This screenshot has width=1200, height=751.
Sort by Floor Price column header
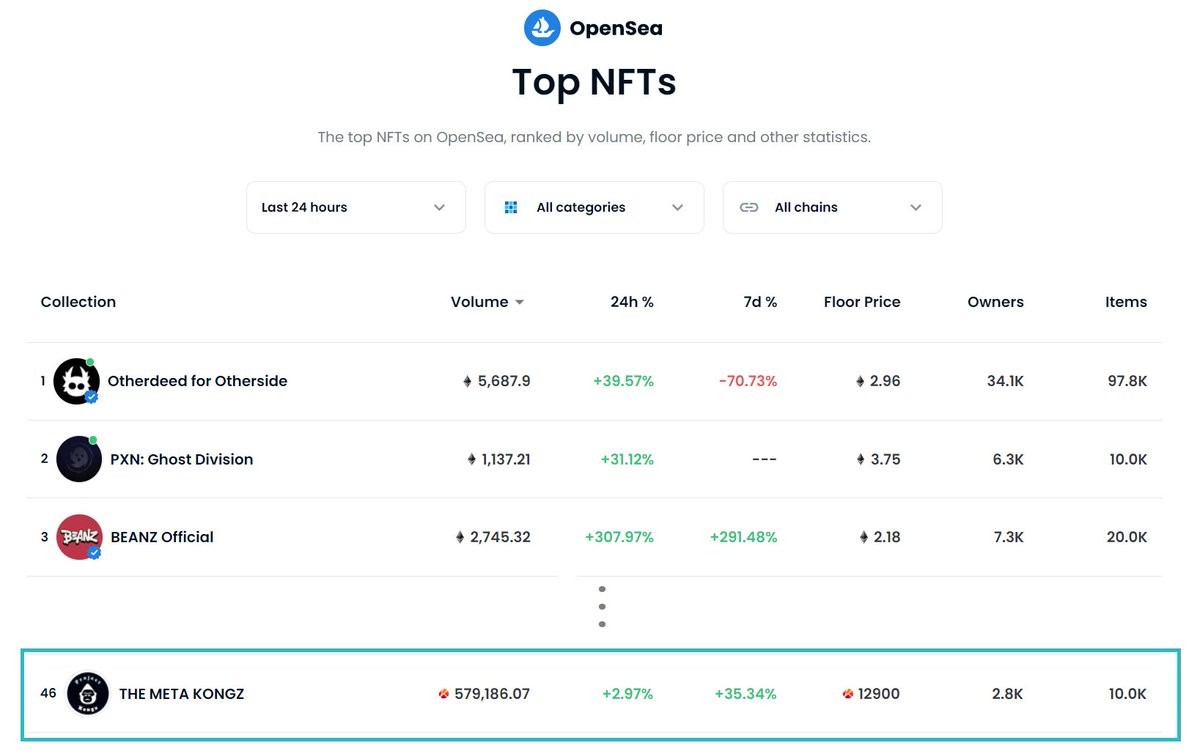point(862,302)
